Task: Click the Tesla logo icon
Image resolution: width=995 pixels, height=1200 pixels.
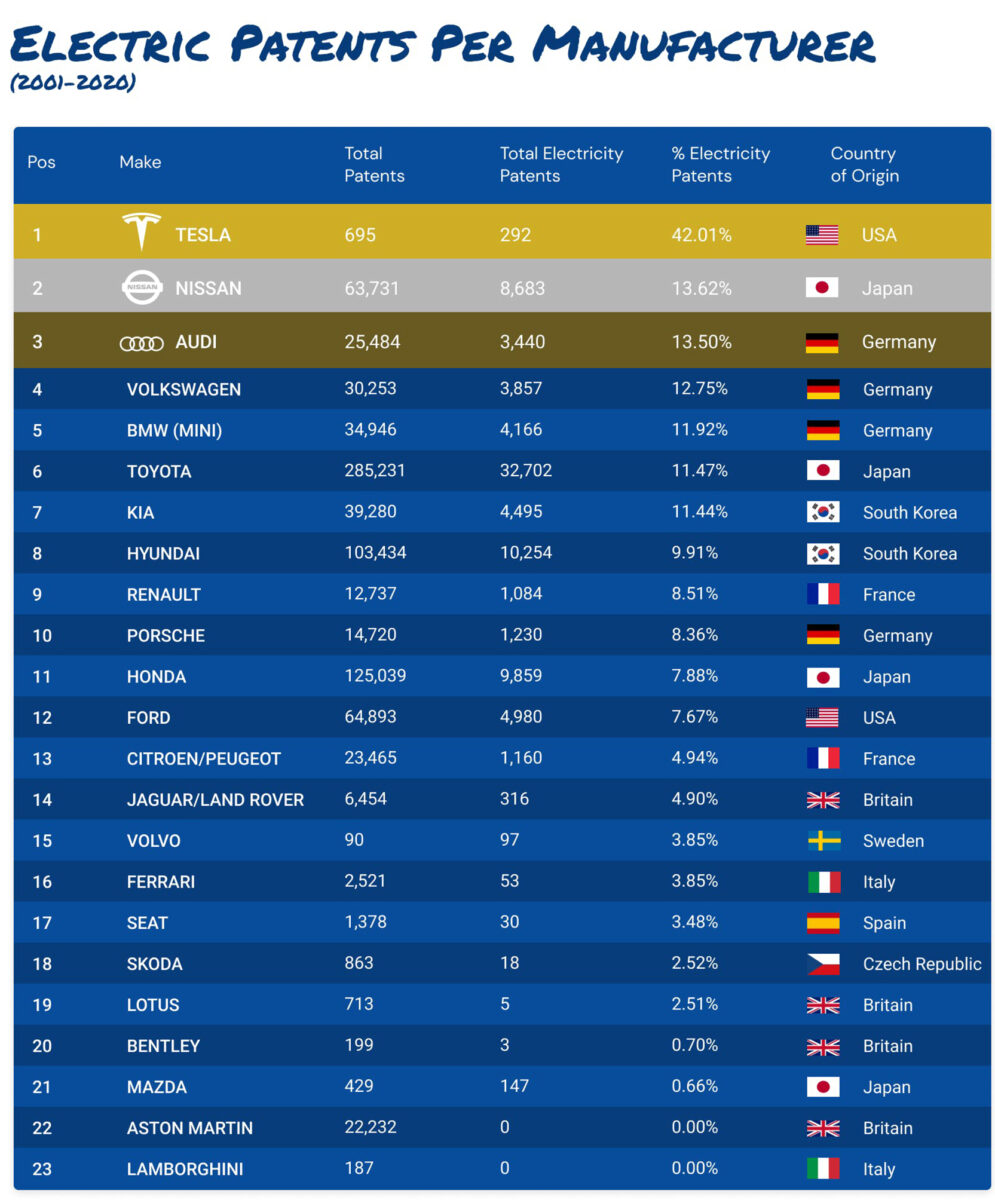Action: (141, 232)
